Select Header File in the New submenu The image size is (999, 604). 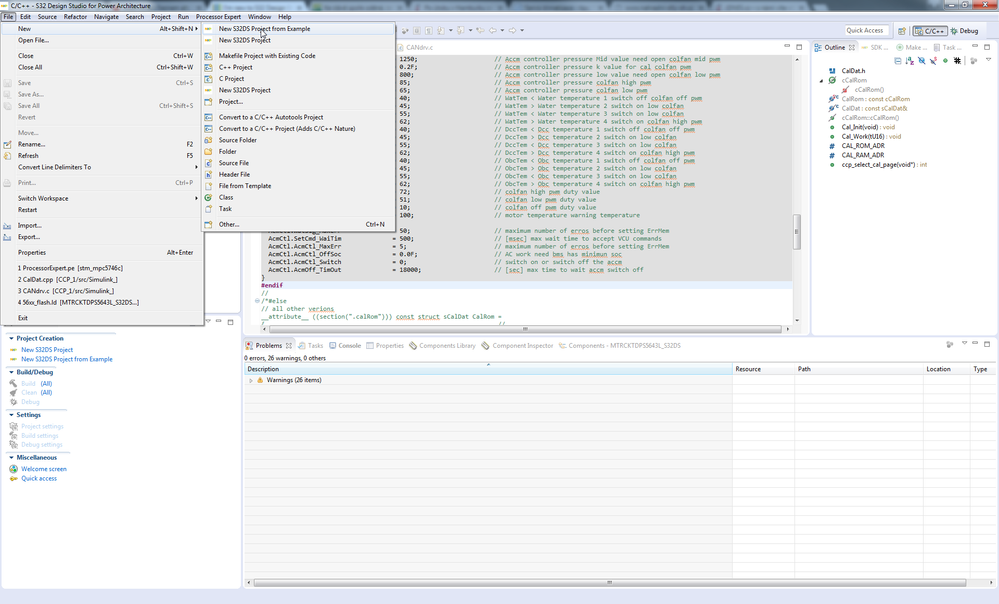point(234,174)
